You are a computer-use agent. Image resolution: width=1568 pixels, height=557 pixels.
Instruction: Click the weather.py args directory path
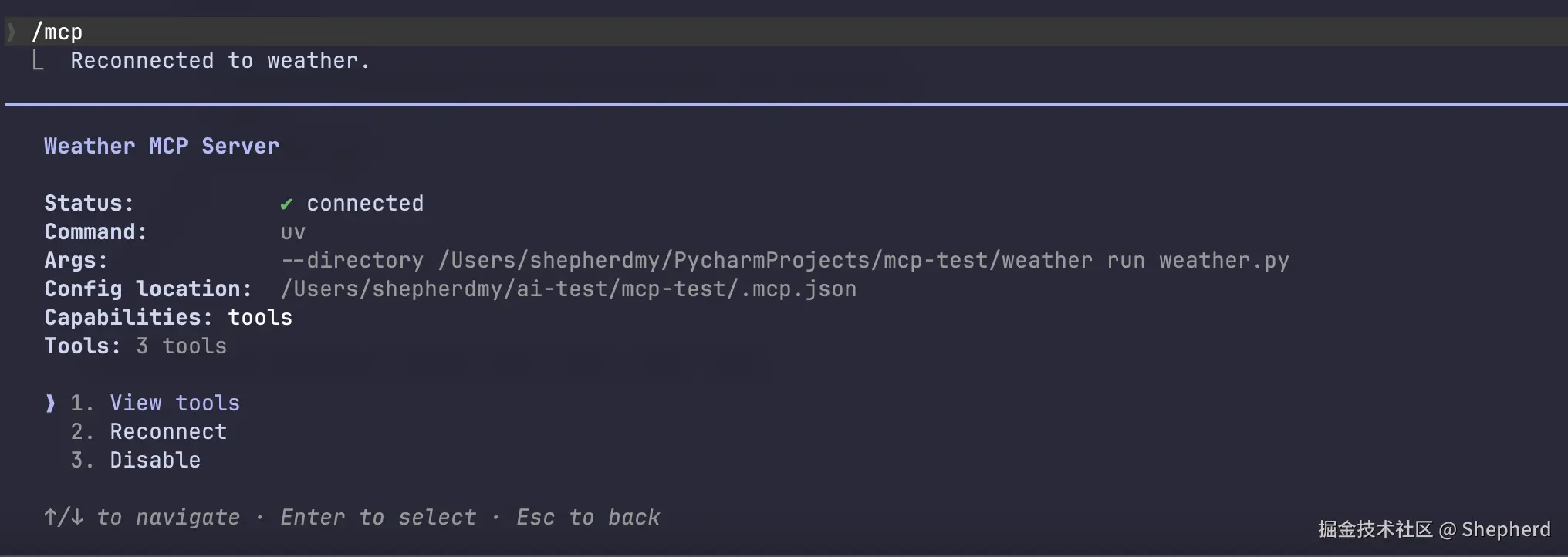pos(785,260)
